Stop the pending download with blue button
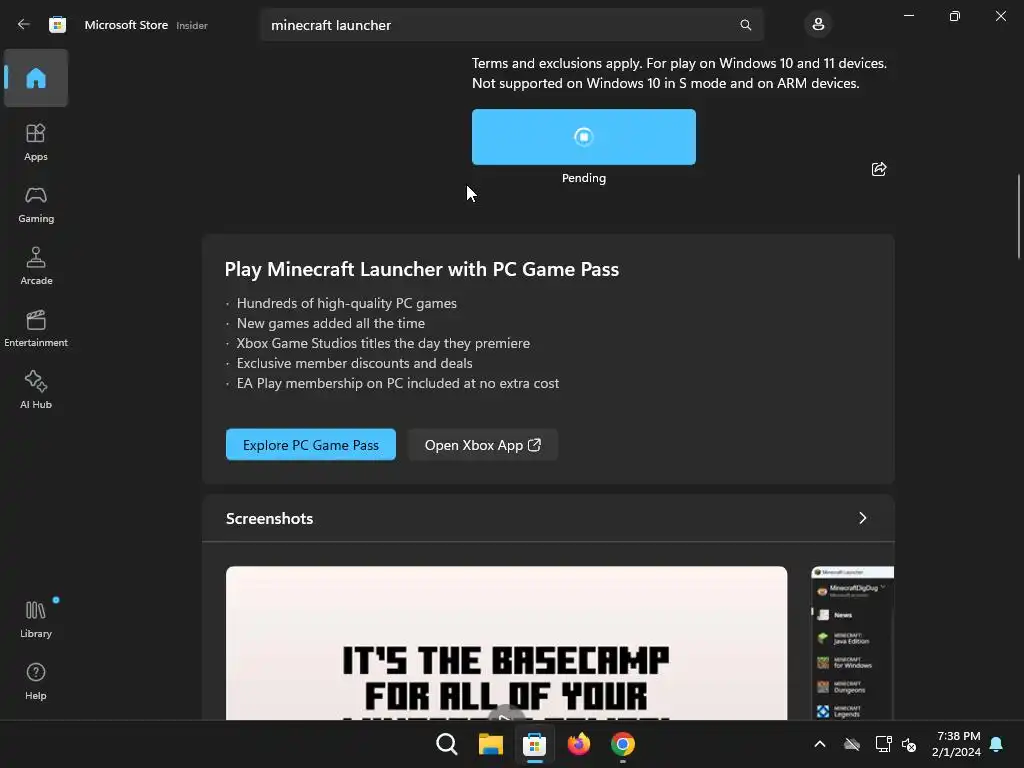This screenshot has width=1024, height=768. pos(584,136)
